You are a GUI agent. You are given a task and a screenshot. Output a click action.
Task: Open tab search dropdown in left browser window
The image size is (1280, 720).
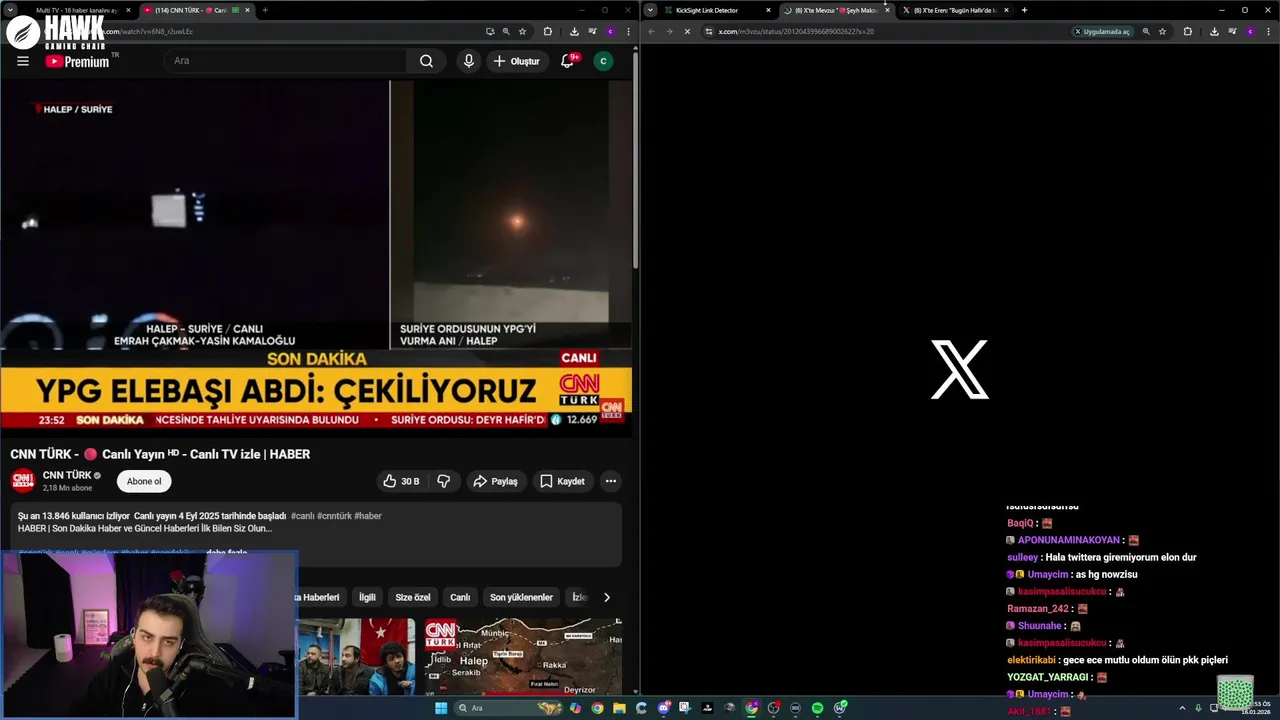point(10,10)
